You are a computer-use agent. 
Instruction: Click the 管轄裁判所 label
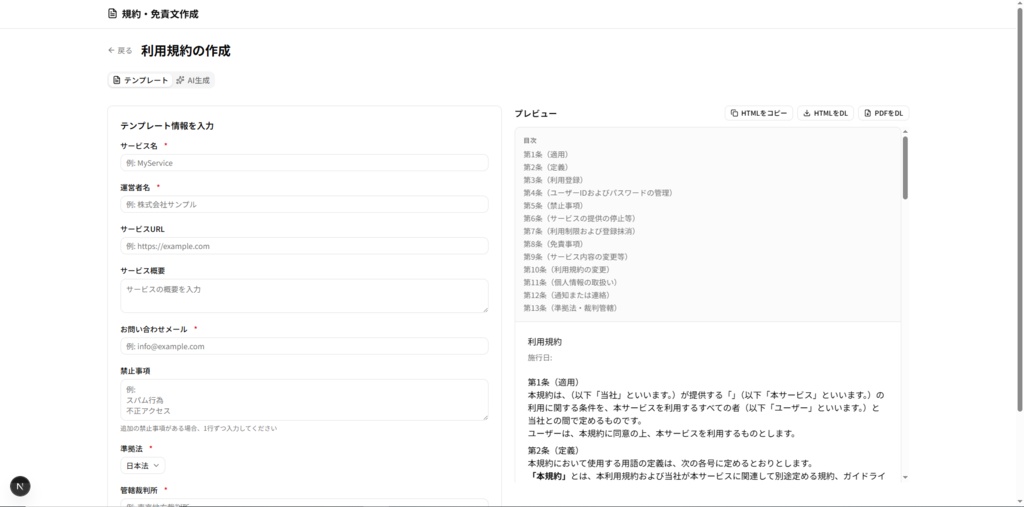coord(138,490)
